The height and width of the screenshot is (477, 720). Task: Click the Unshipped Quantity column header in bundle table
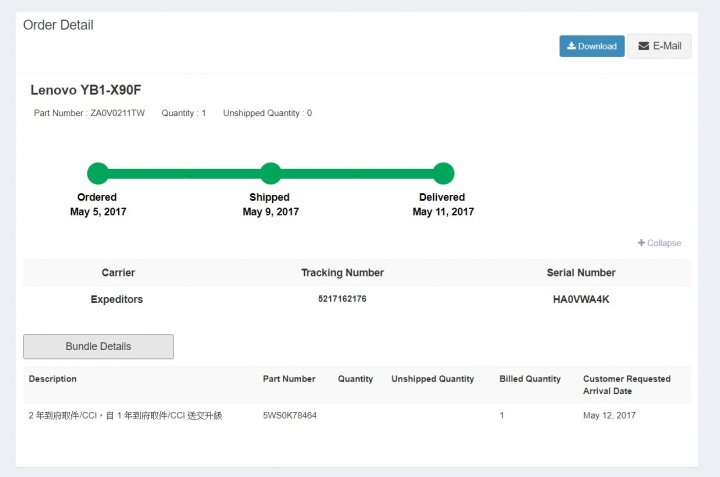433,379
